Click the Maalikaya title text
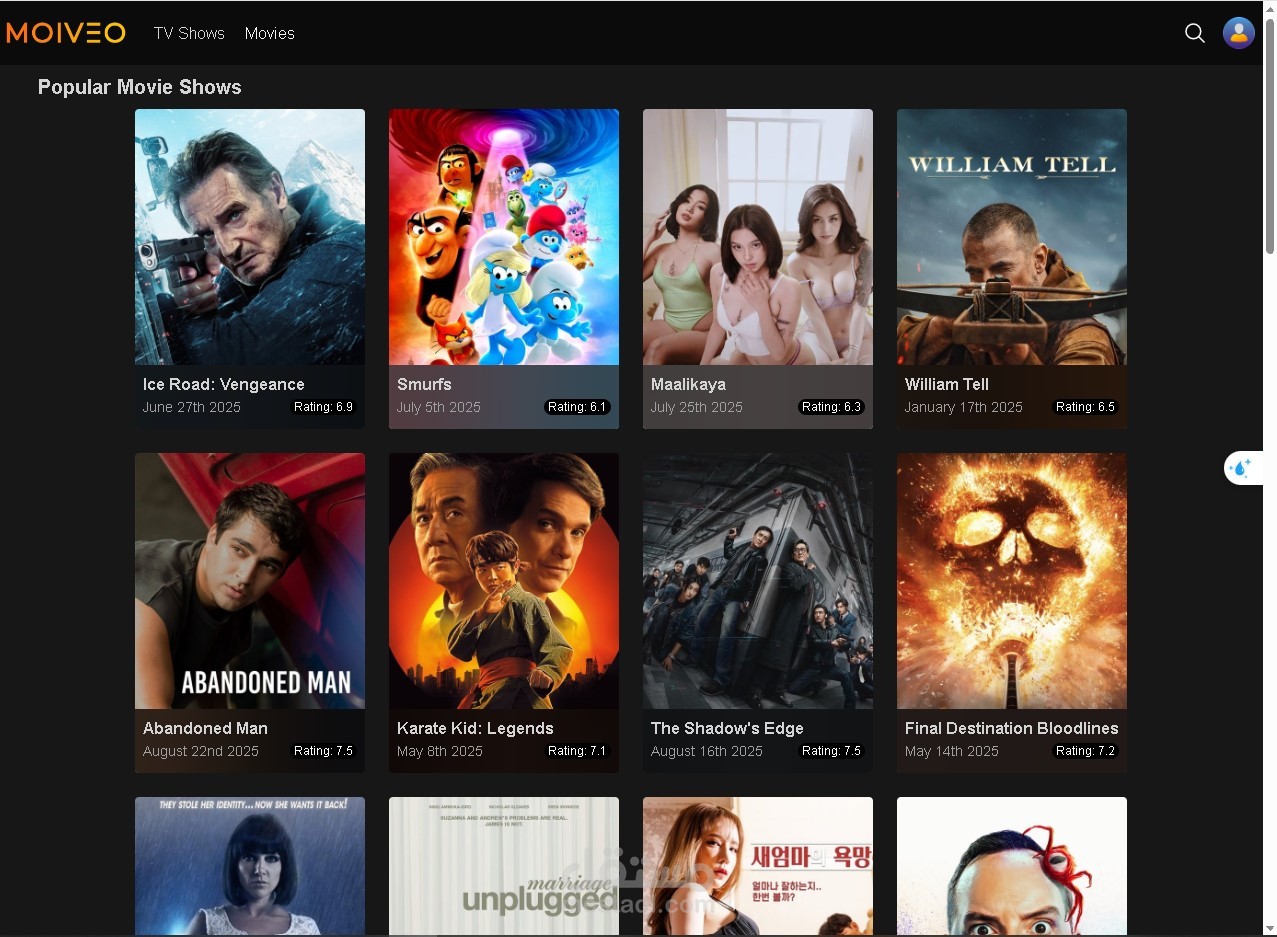The image size is (1277, 937). pos(688,384)
